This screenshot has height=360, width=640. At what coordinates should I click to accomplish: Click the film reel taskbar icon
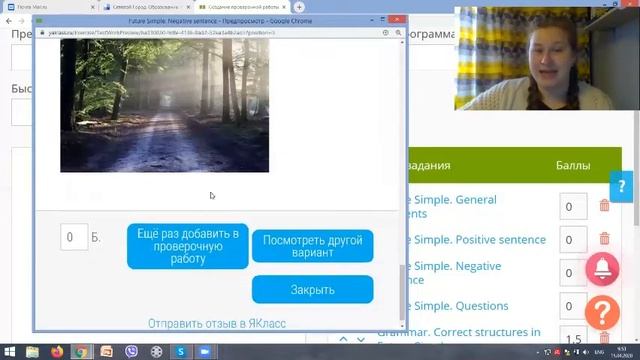click(x=156, y=351)
